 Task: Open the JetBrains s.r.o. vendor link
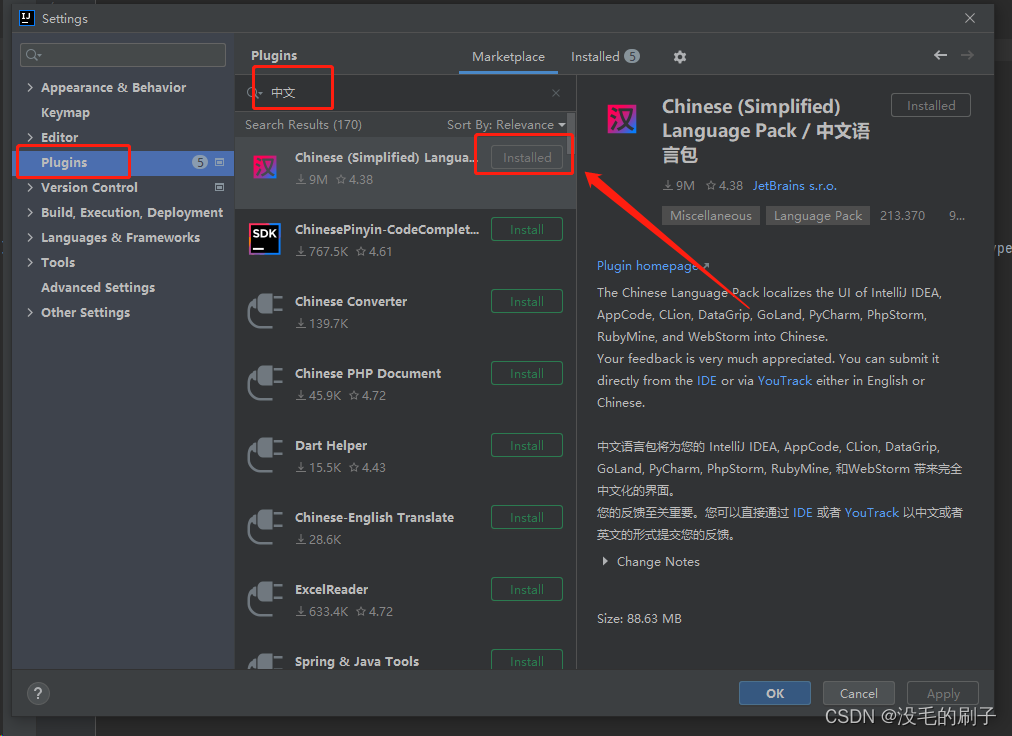794,186
